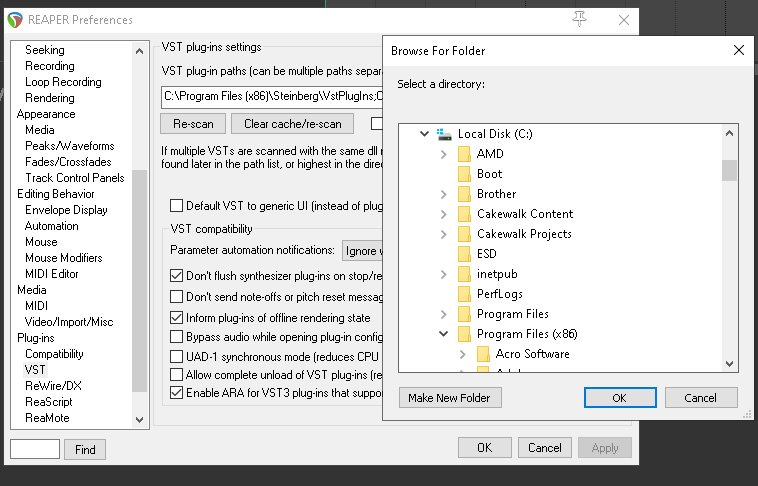The width and height of the screenshot is (758, 486).
Task: Uncheck Don't flush synthesizer plug-ins on stop
Action: click(176, 276)
